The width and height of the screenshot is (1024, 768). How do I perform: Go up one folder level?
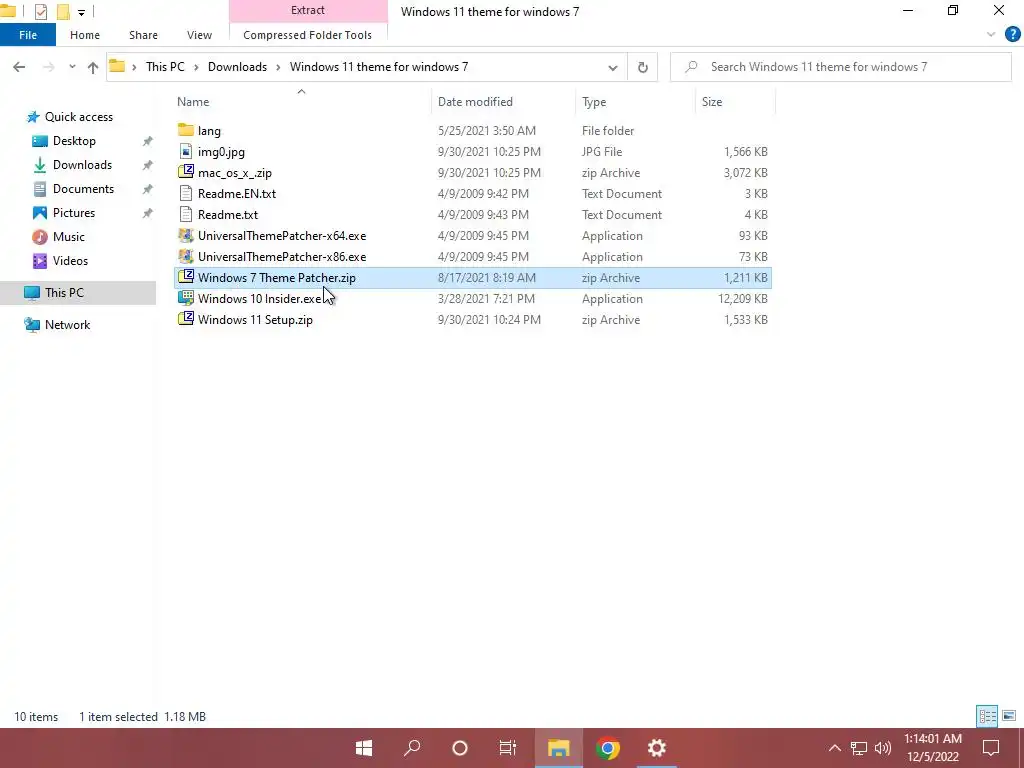pyautogui.click(x=93, y=67)
